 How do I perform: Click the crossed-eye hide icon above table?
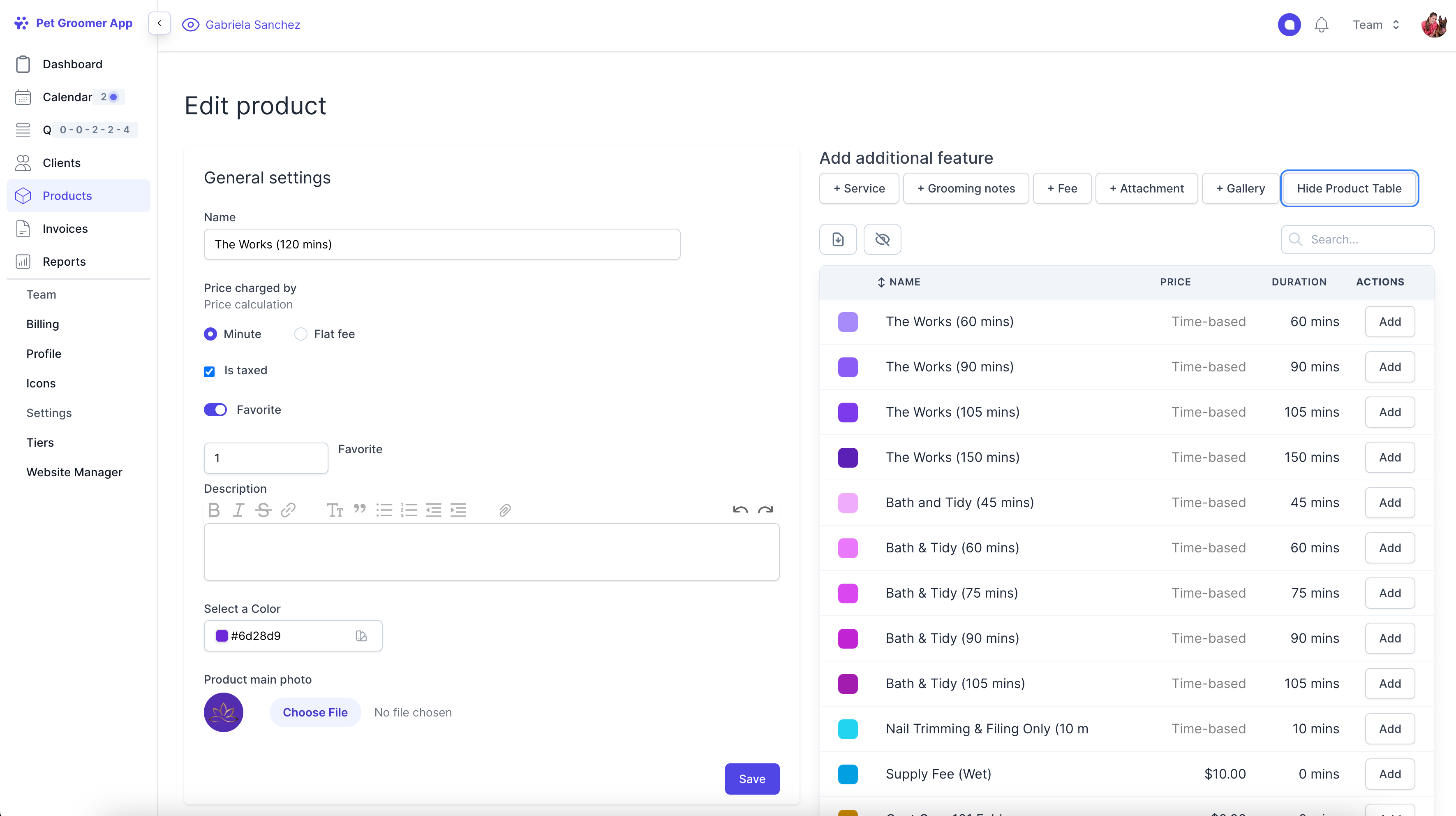882,239
